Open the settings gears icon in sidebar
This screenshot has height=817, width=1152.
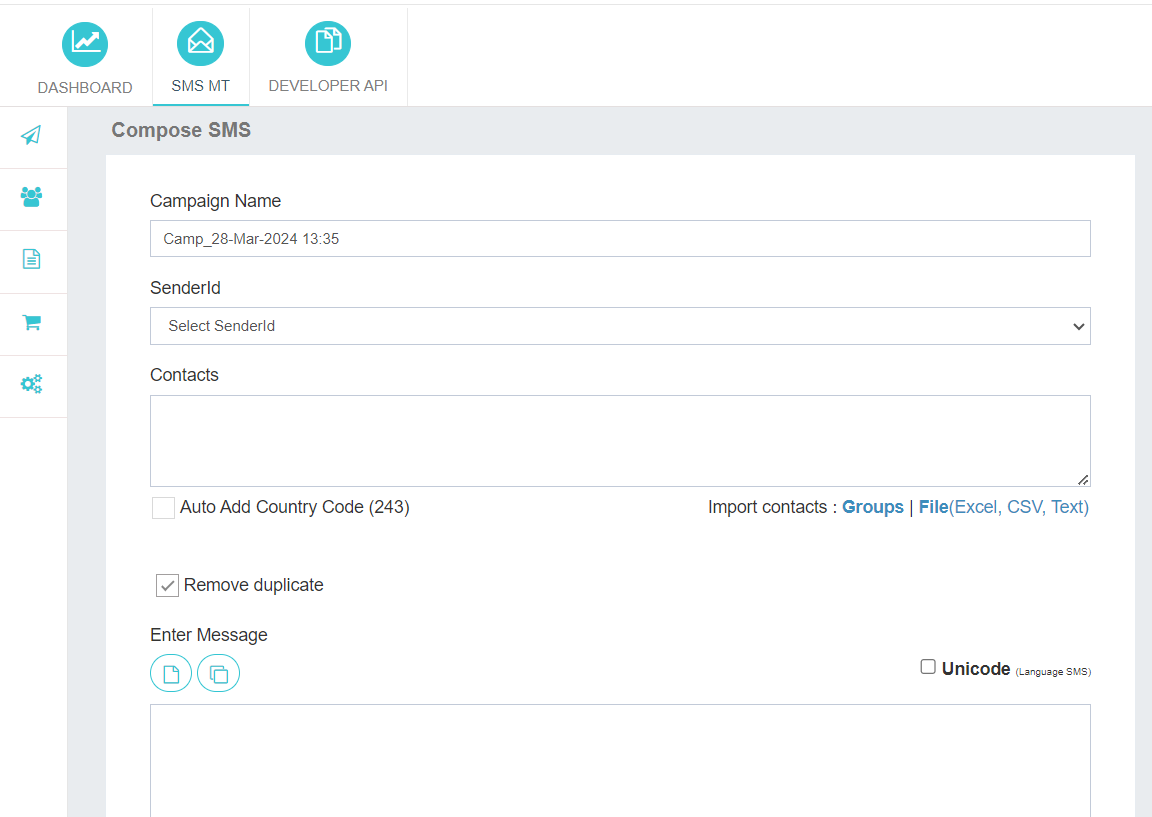(32, 384)
